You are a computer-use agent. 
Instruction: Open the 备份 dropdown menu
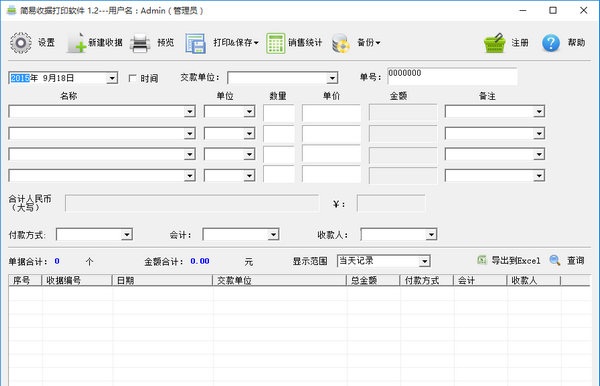pyautogui.click(x=368, y=42)
